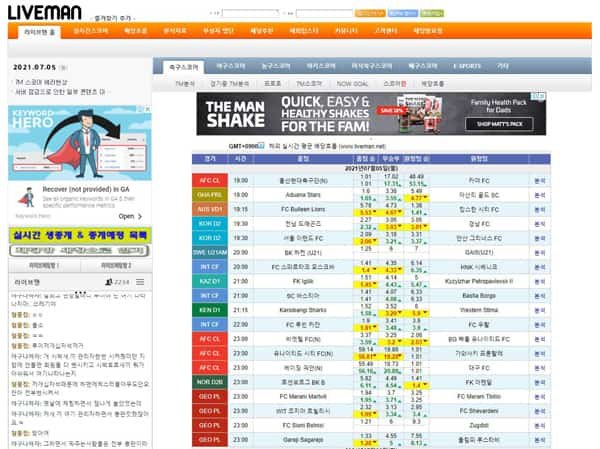
Task: Click the calendar icon beside 2021.07.05
Action: point(64,68)
